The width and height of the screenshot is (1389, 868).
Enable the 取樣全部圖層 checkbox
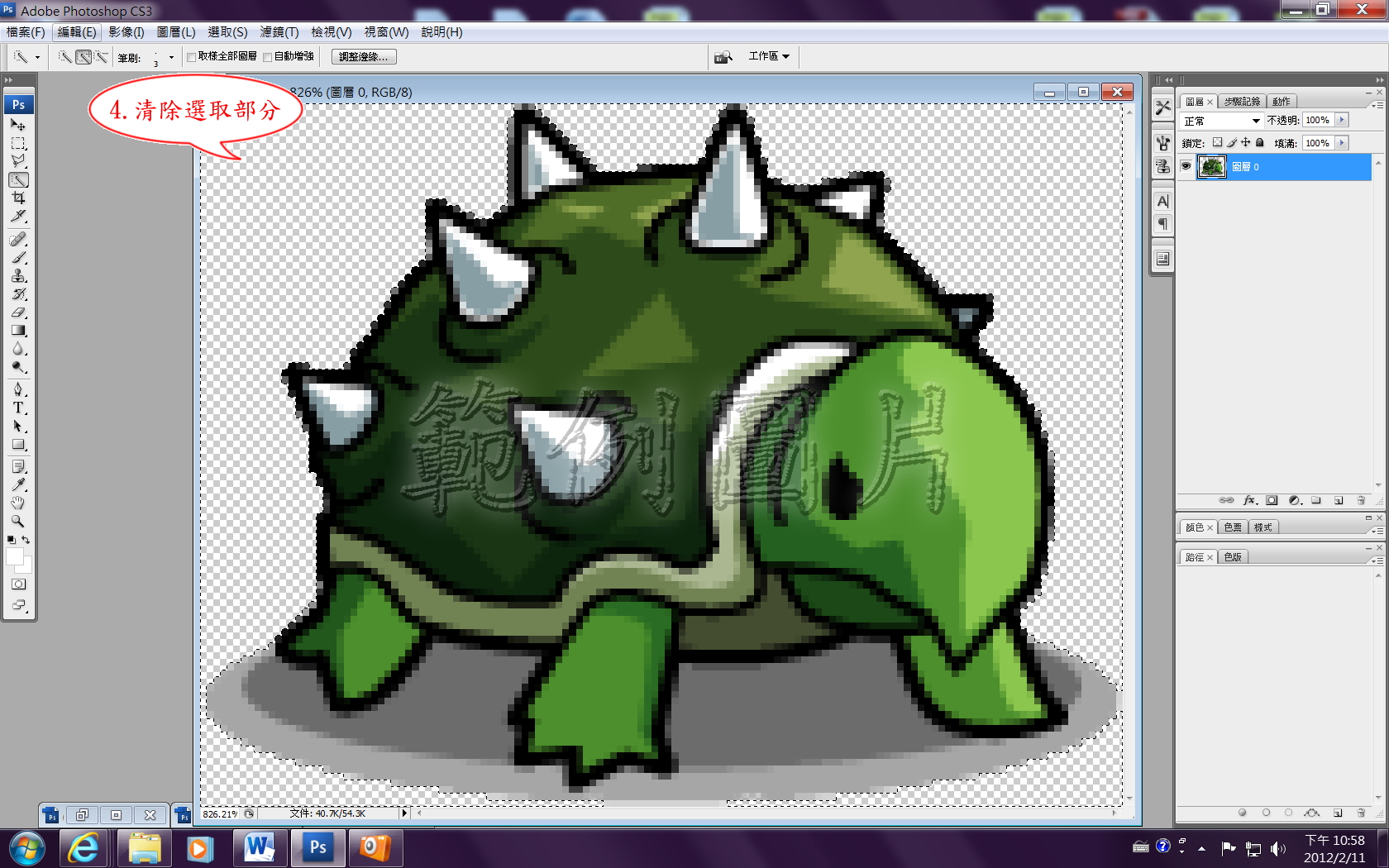(192, 57)
